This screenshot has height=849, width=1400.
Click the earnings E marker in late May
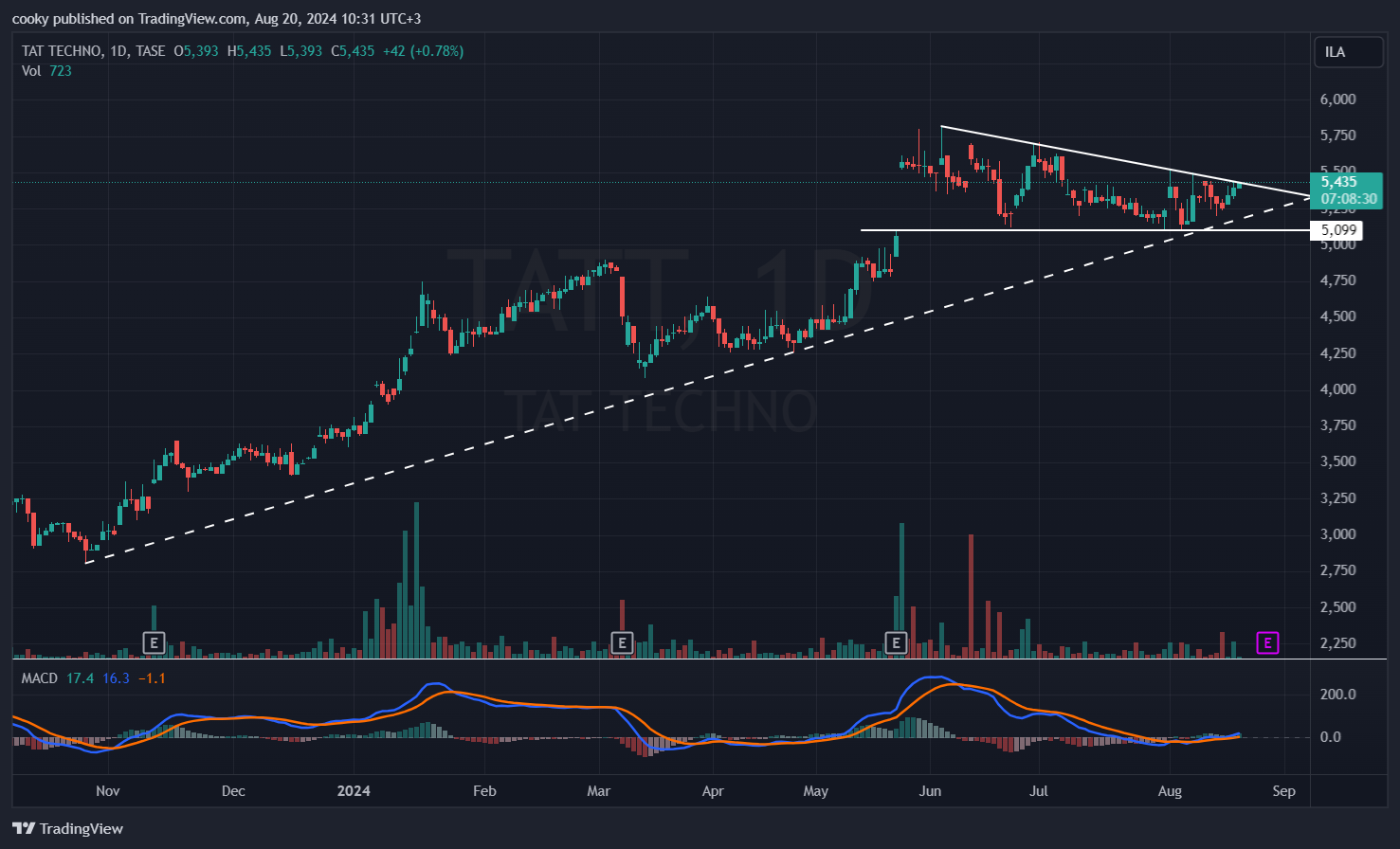(896, 643)
